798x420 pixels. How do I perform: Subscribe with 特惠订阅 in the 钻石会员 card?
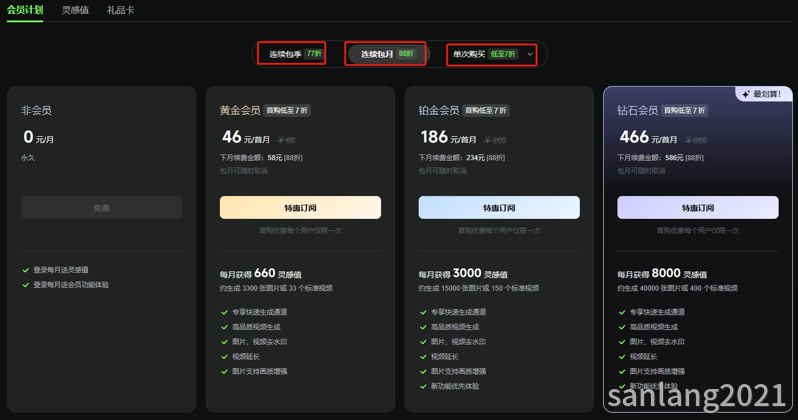tap(698, 208)
